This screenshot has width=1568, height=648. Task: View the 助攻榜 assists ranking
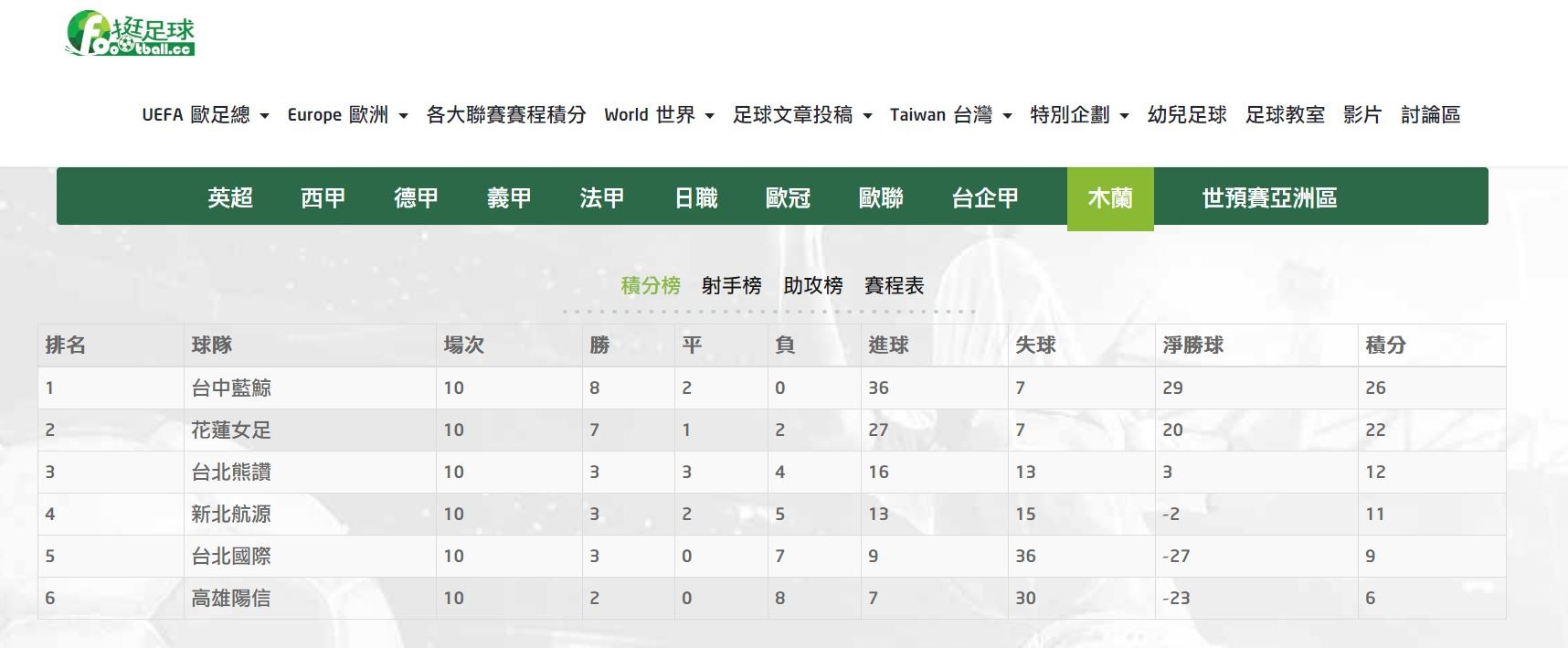coord(812,286)
